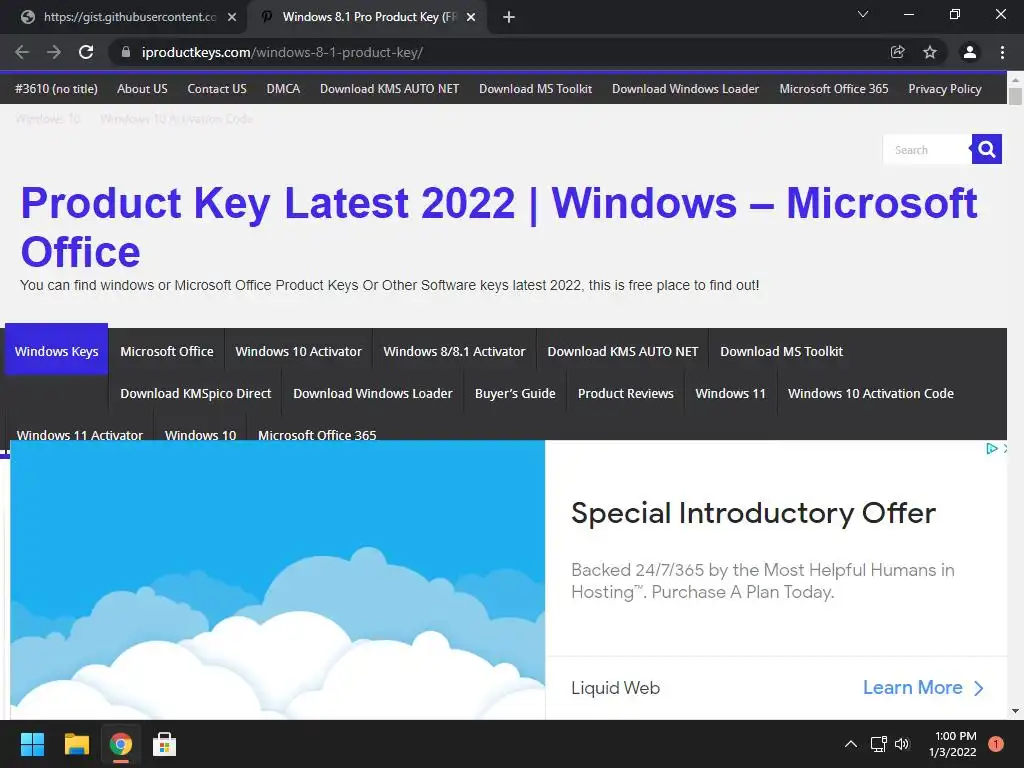Select the Microsoft Office menu item
The width and height of the screenshot is (1024, 768).
coord(167,351)
